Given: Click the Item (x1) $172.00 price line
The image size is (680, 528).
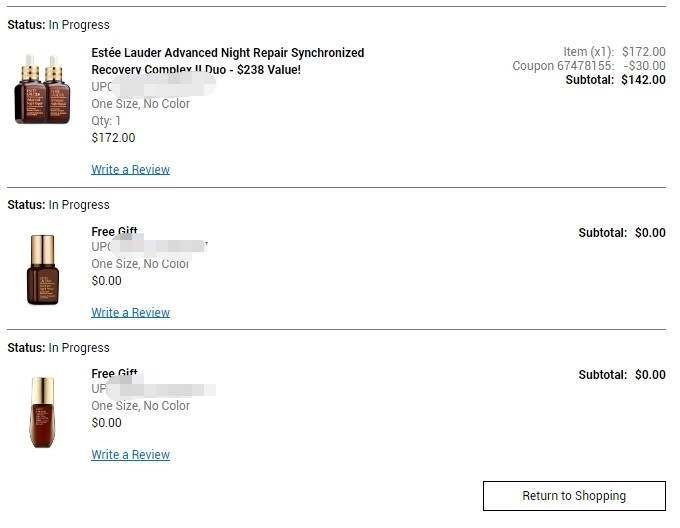Looking at the screenshot, I should pos(614,52).
